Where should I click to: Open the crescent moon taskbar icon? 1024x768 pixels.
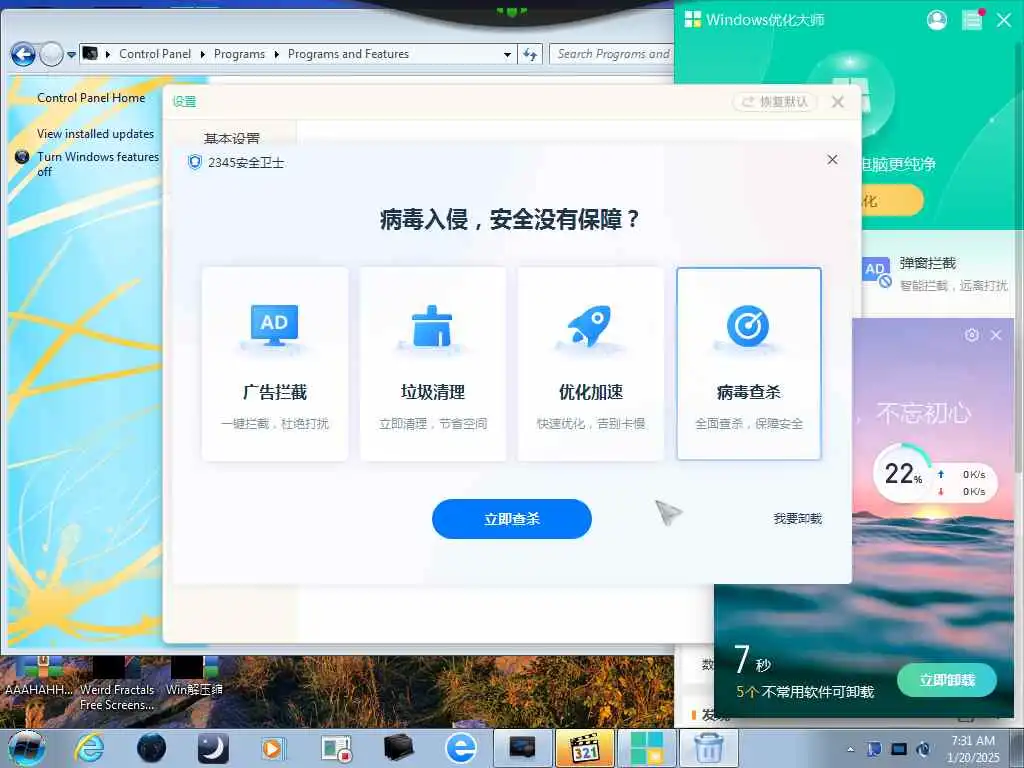212,748
